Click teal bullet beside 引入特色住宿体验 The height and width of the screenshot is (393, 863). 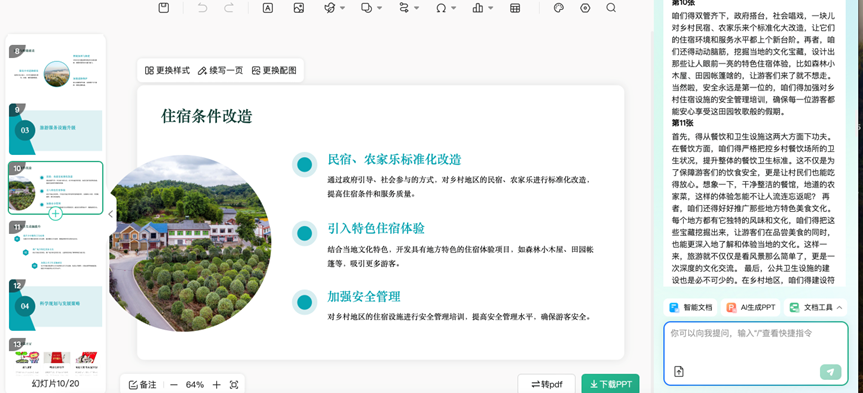pos(304,233)
